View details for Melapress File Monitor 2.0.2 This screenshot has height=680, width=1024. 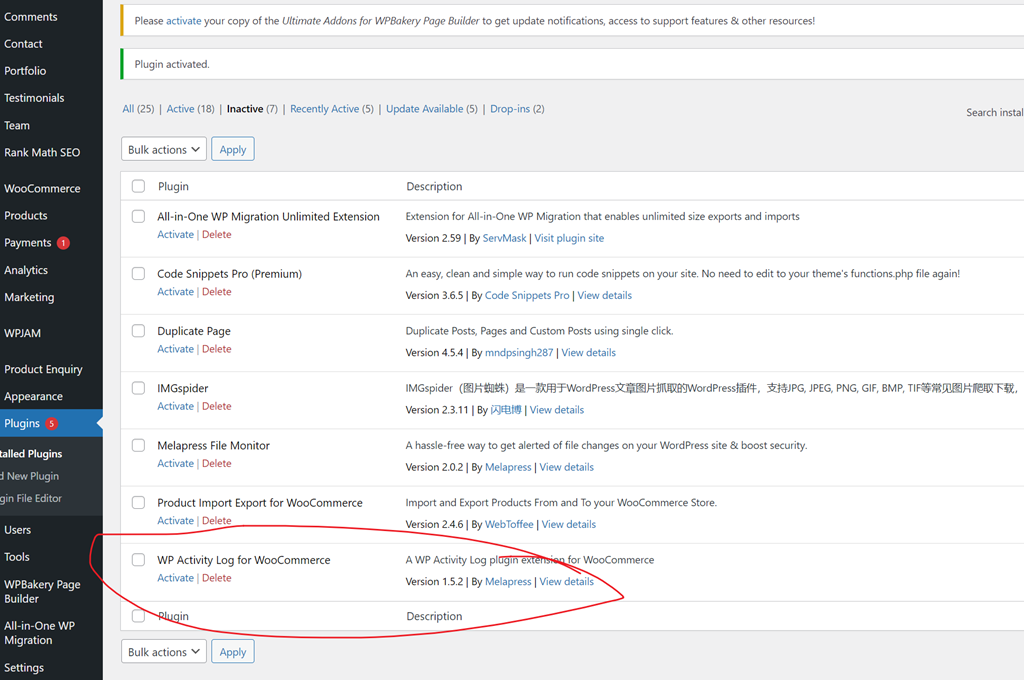point(567,467)
